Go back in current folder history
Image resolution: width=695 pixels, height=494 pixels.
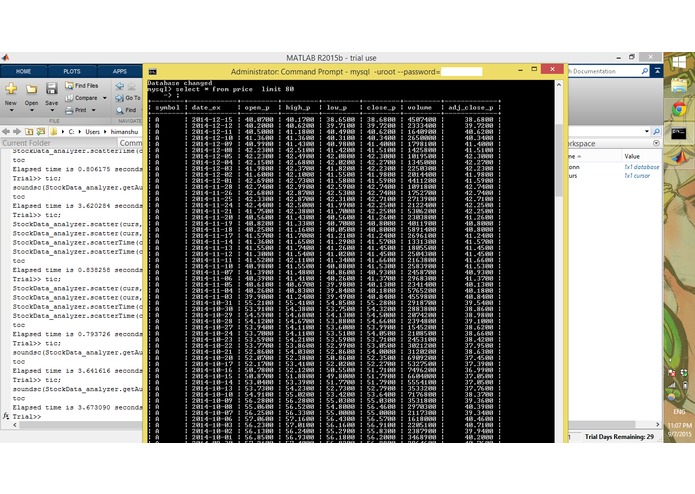[x=6, y=132]
